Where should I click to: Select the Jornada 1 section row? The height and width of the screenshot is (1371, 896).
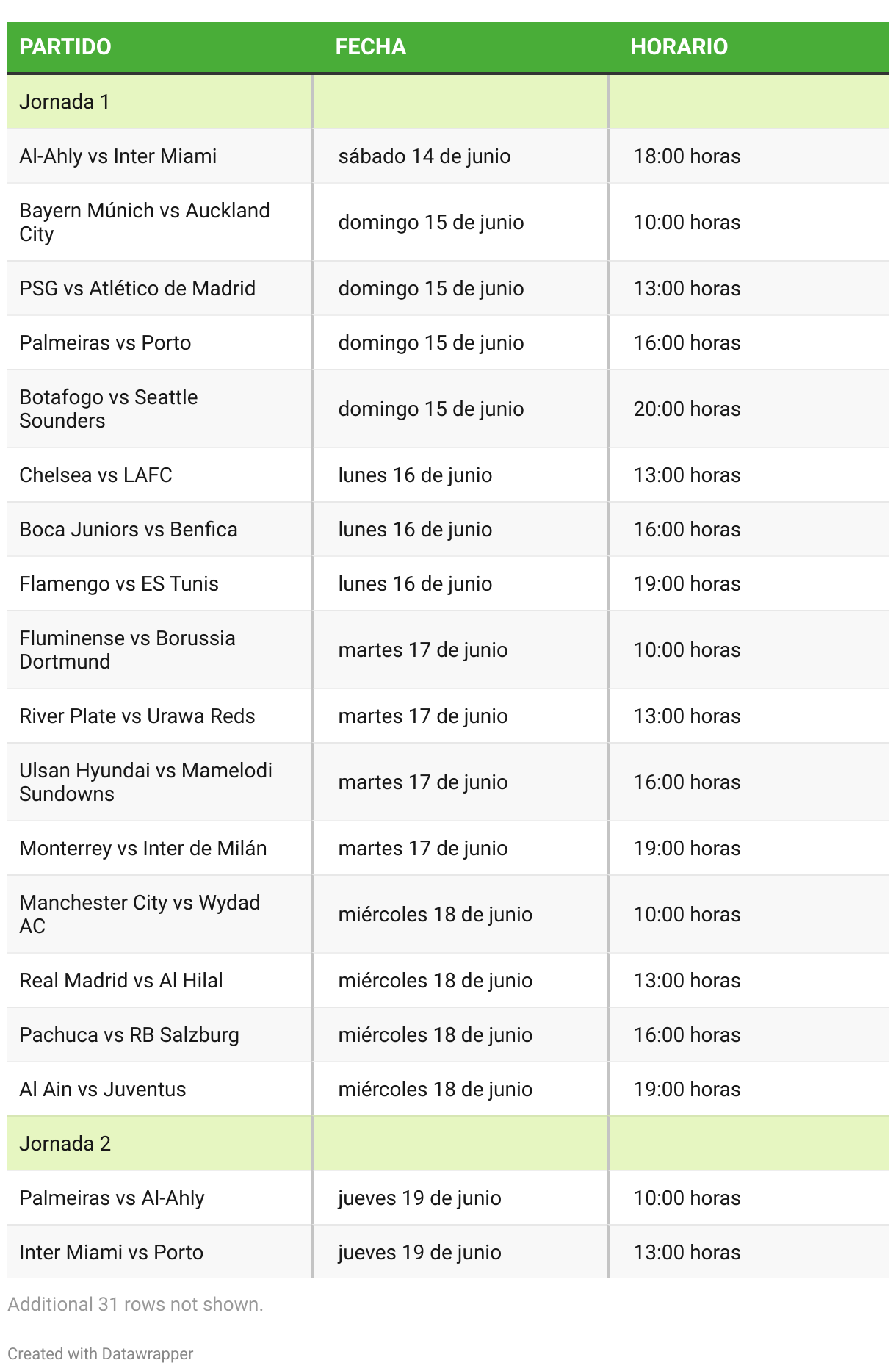point(448,101)
